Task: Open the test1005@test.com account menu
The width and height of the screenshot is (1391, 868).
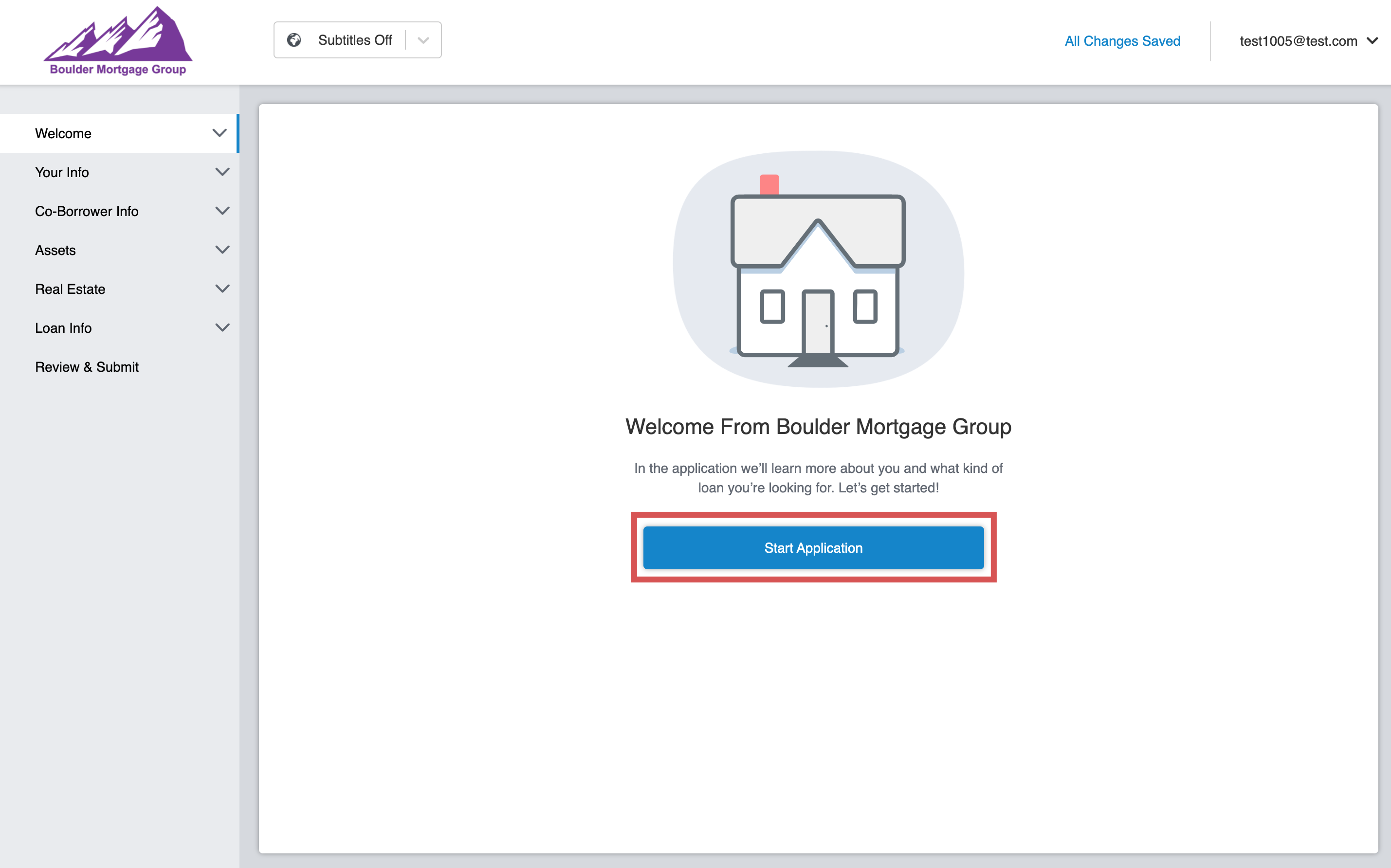Action: (1308, 41)
